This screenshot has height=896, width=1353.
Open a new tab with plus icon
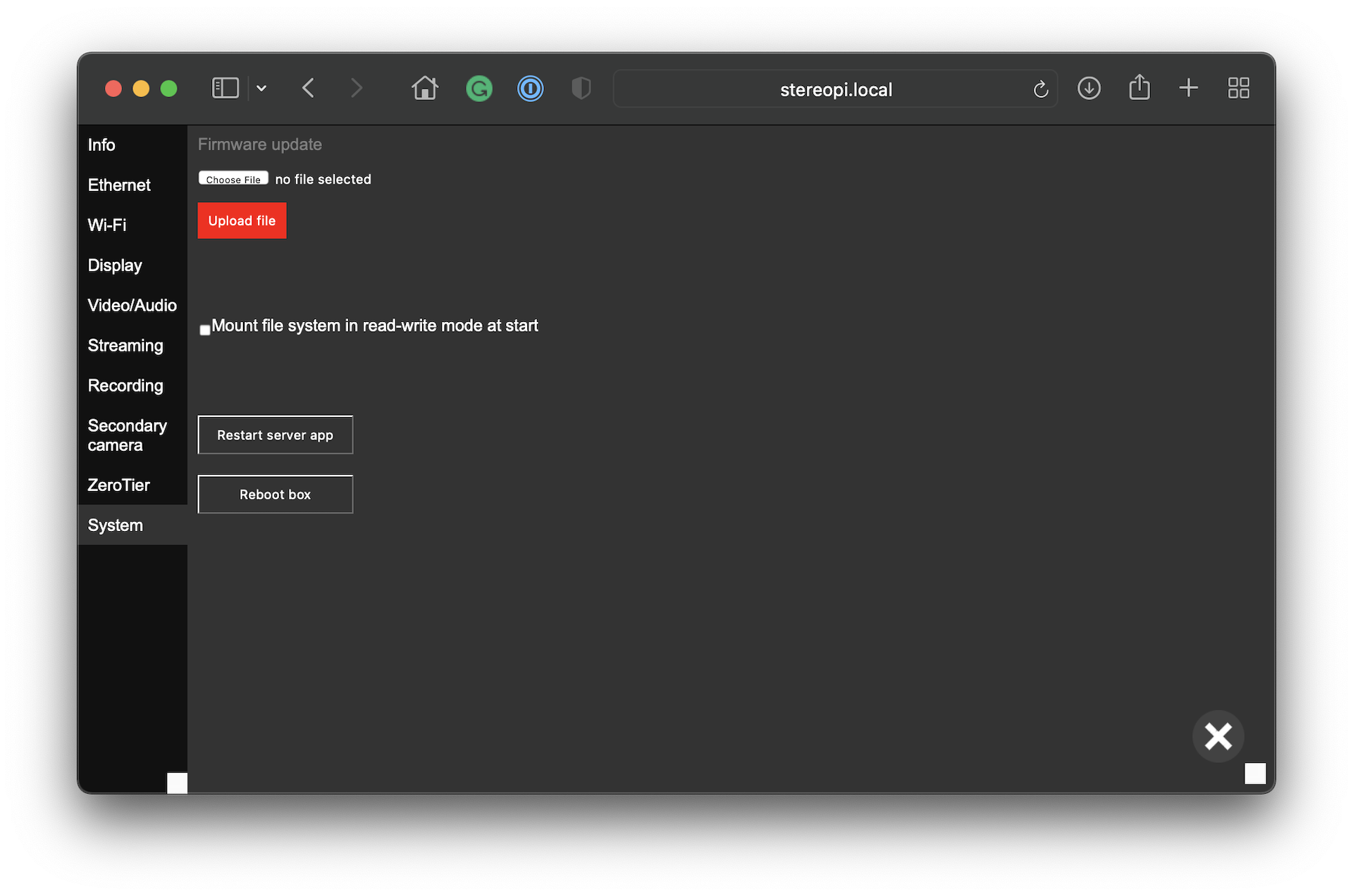pyautogui.click(x=1188, y=88)
